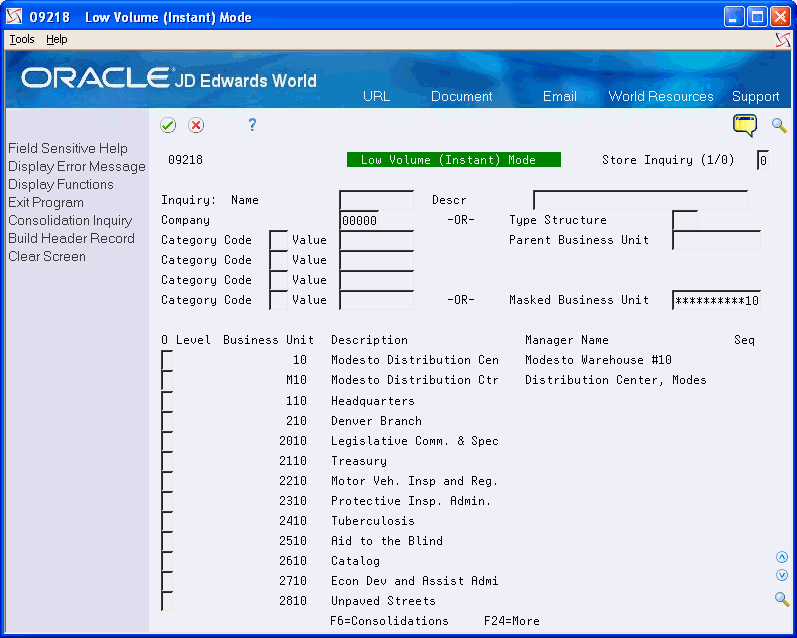The width and height of the screenshot is (797, 638).
Task: Click the bottom-right magnifier zoom icon
Action: tap(782, 599)
